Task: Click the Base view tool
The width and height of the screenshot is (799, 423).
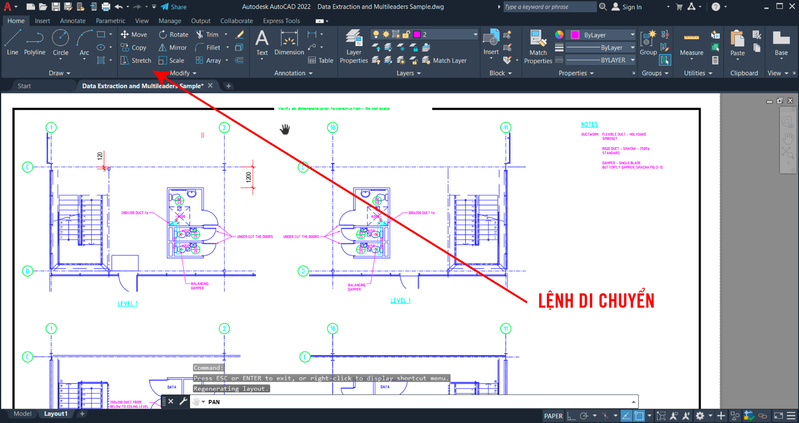Action: (781, 43)
